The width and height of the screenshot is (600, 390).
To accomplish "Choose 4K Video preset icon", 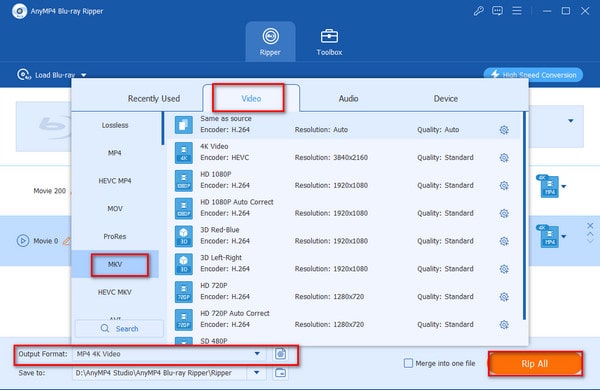I will pos(184,153).
